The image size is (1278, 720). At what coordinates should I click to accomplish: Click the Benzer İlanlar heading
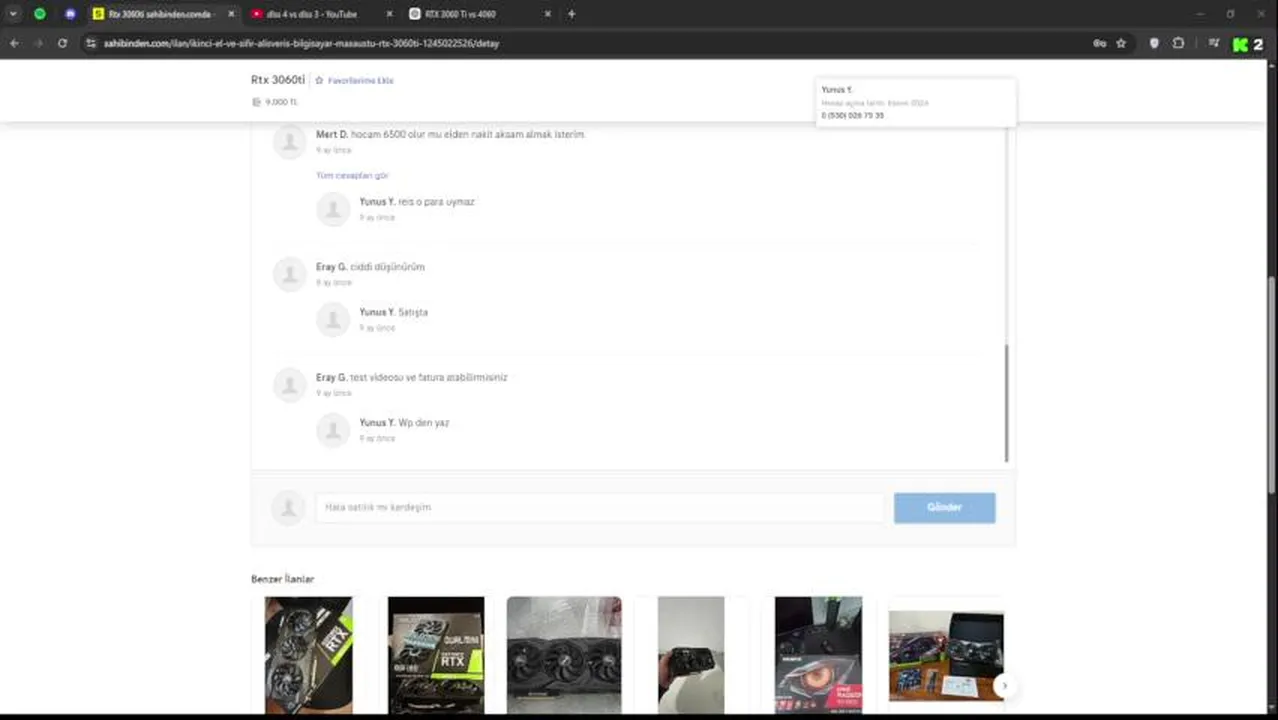click(x=282, y=579)
